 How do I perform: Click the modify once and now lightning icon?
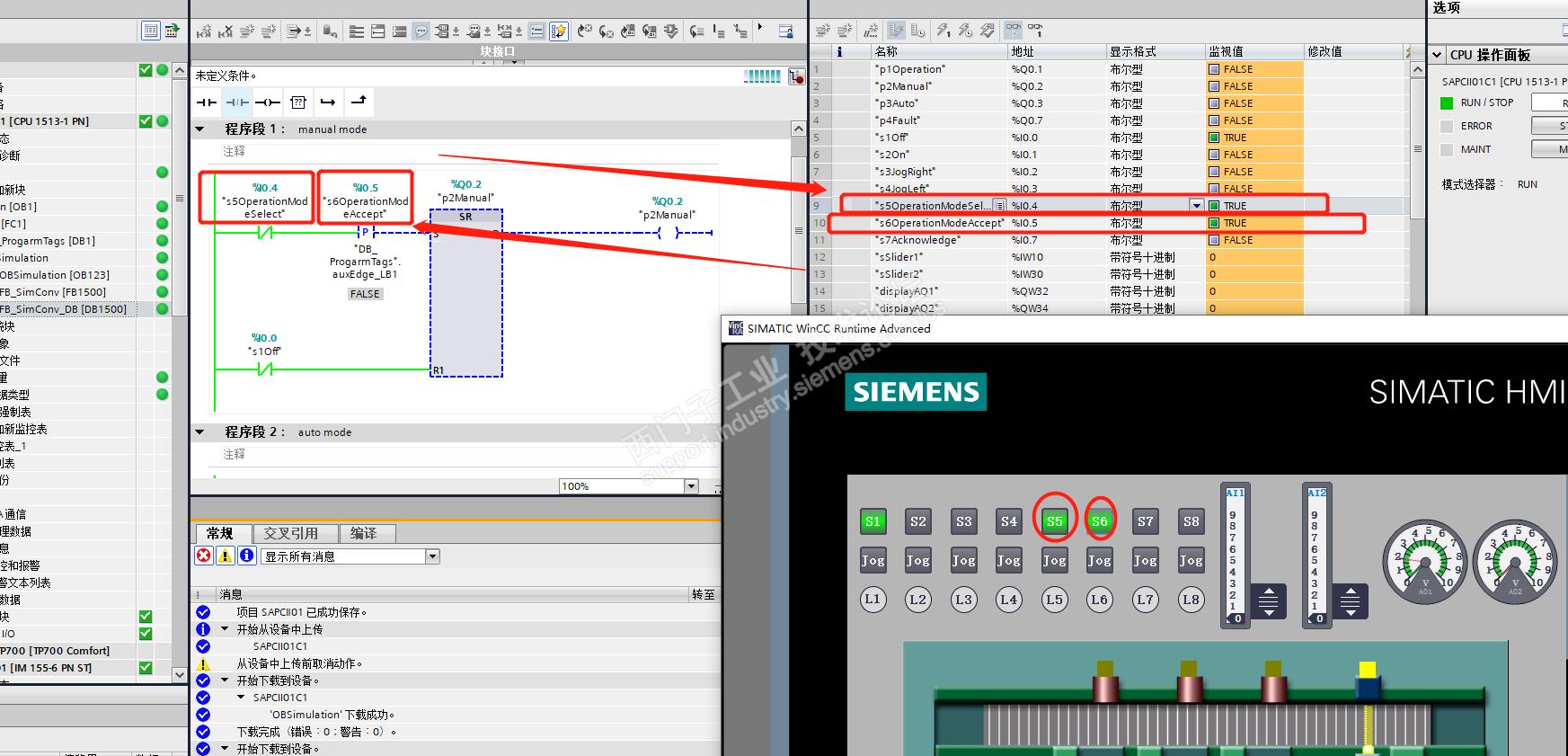[943, 31]
